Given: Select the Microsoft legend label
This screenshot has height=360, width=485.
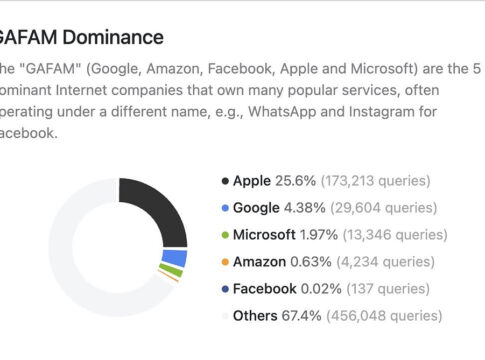Looking at the screenshot, I should [x=264, y=235].
